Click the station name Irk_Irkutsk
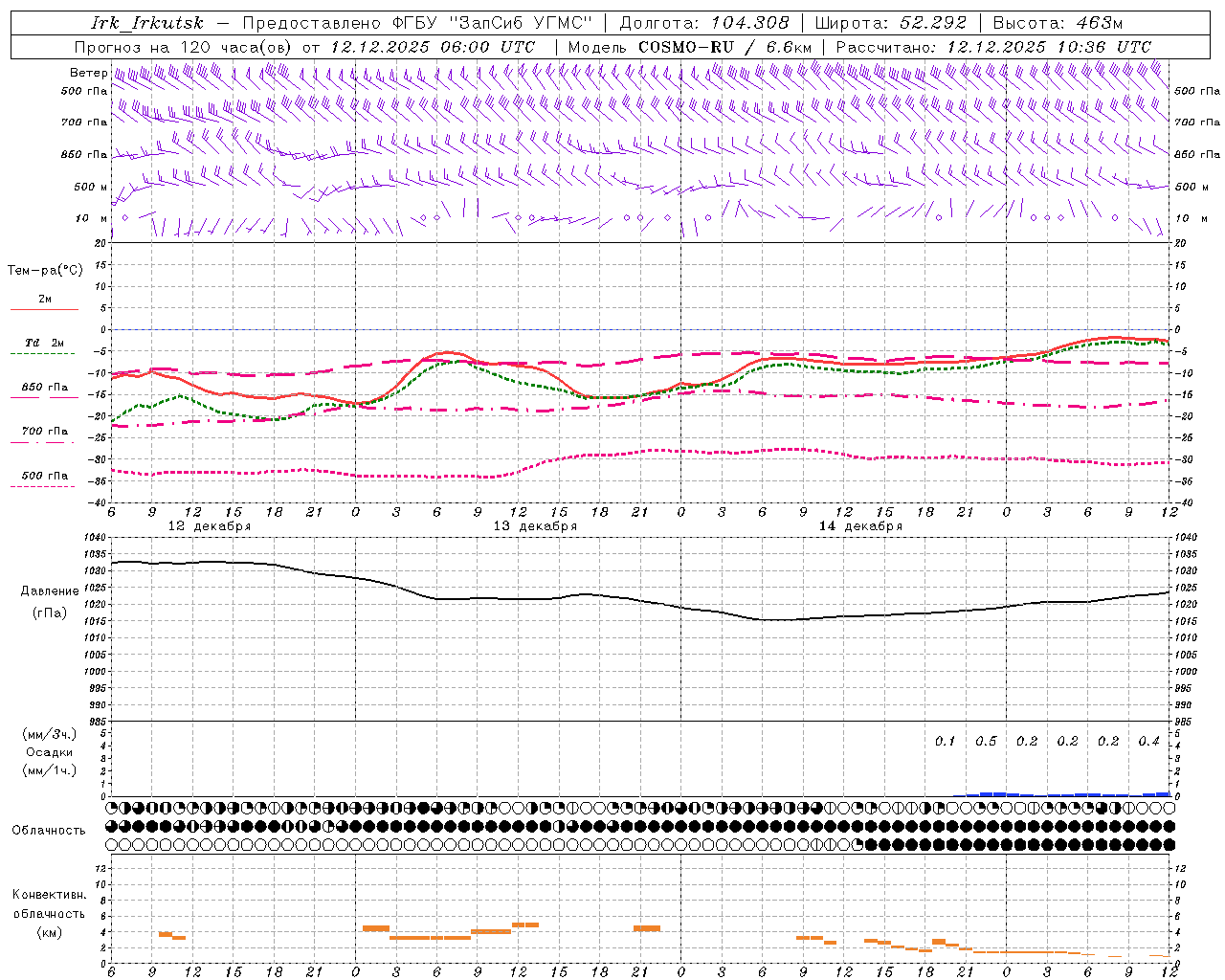 147,23
